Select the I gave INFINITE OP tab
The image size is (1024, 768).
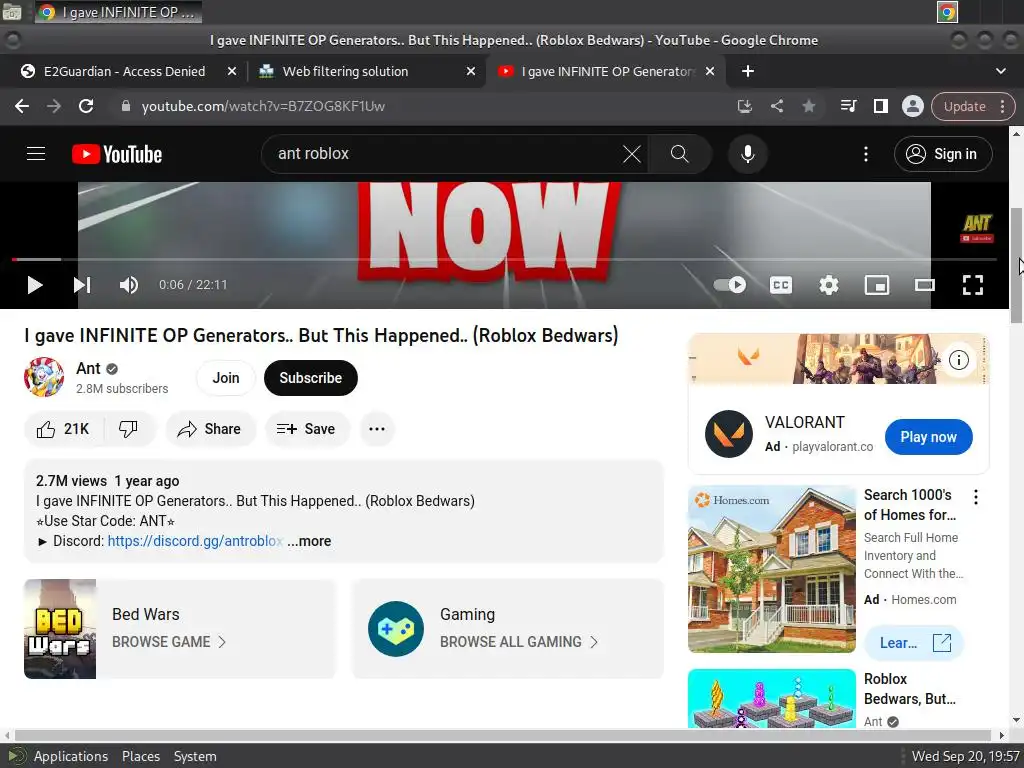[x=607, y=71]
